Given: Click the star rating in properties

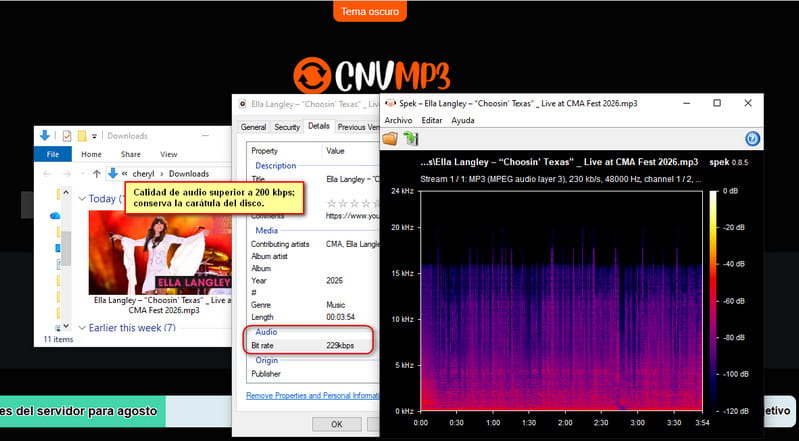Looking at the screenshot, I should [353, 203].
